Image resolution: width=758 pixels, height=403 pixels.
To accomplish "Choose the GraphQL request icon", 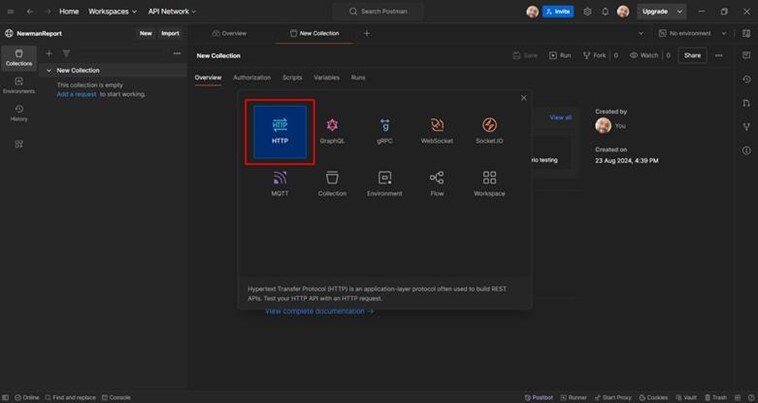I will (x=332, y=130).
